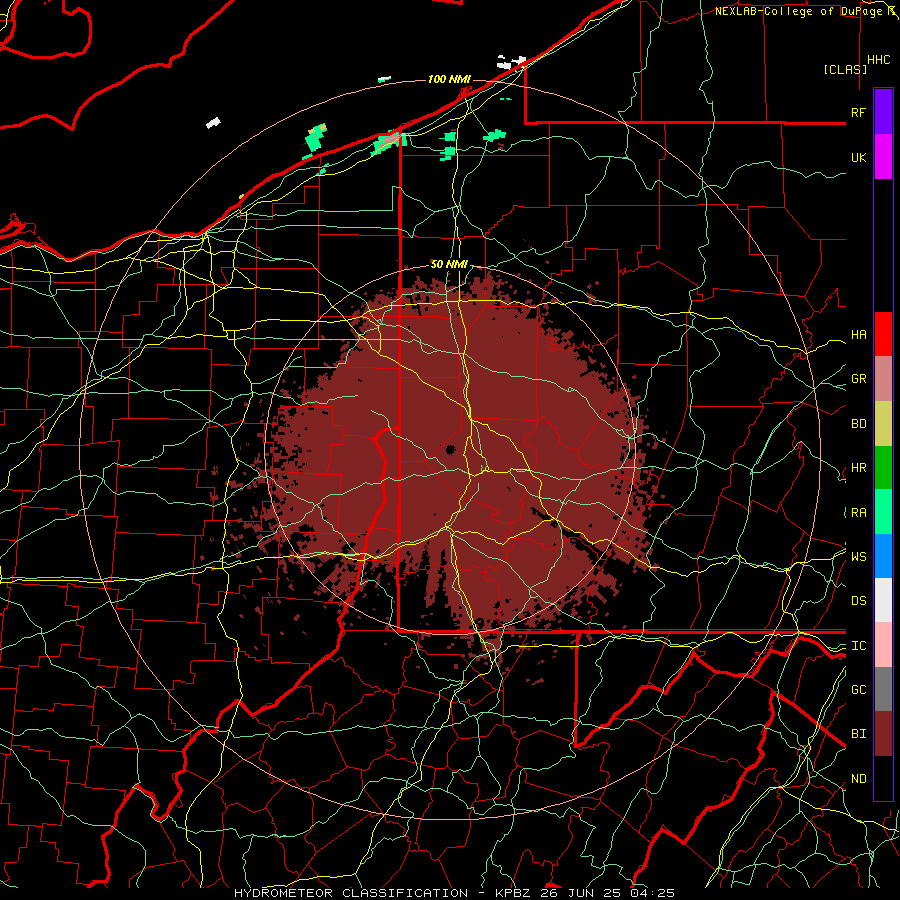Click the ND legend label

[858, 779]
